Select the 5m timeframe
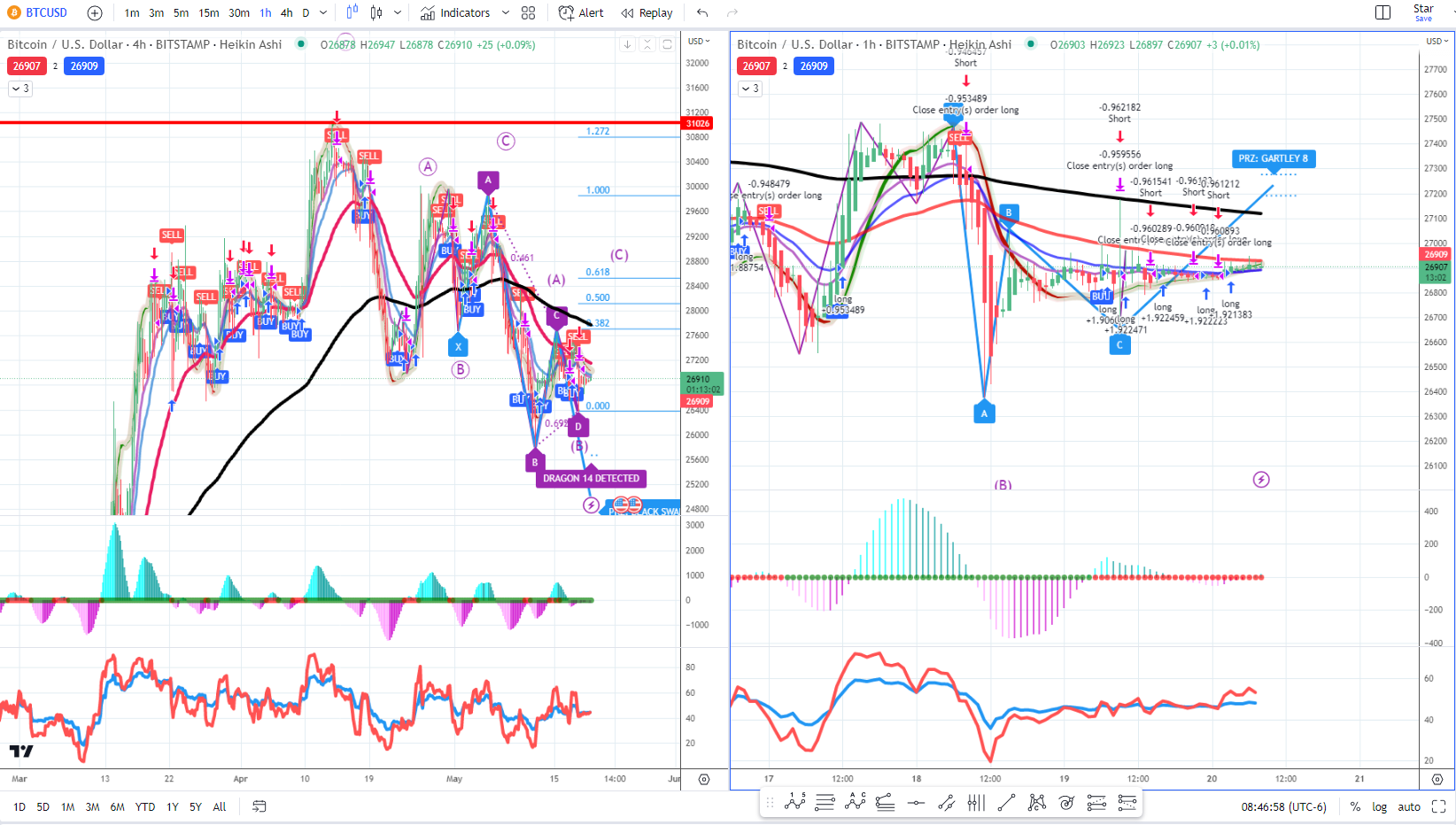The width and height of the screenshot is (1456, 825). point(181,12)
